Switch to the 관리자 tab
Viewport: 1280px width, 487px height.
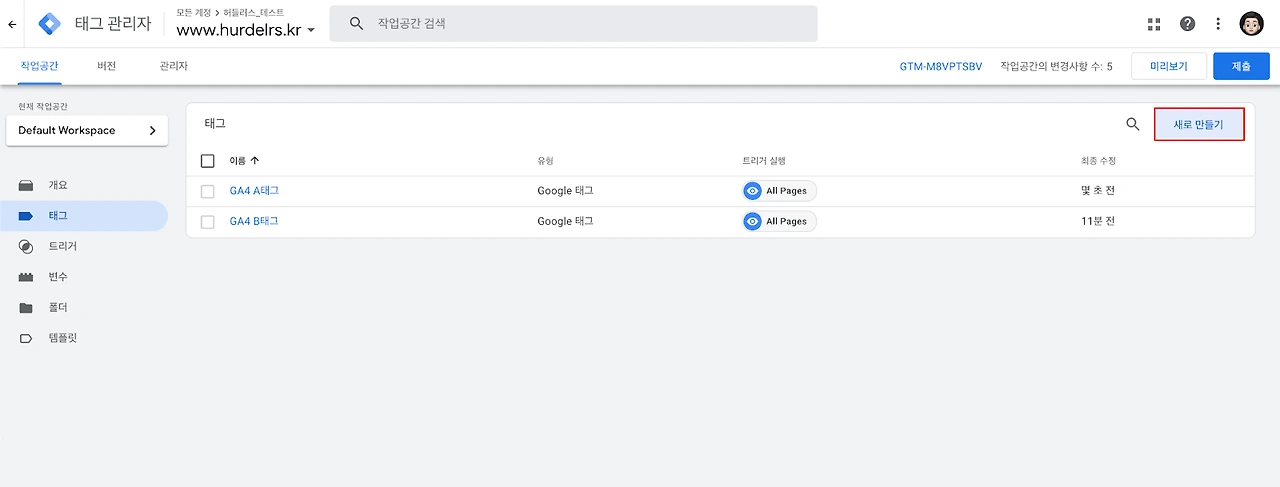[x=173, y=66]
